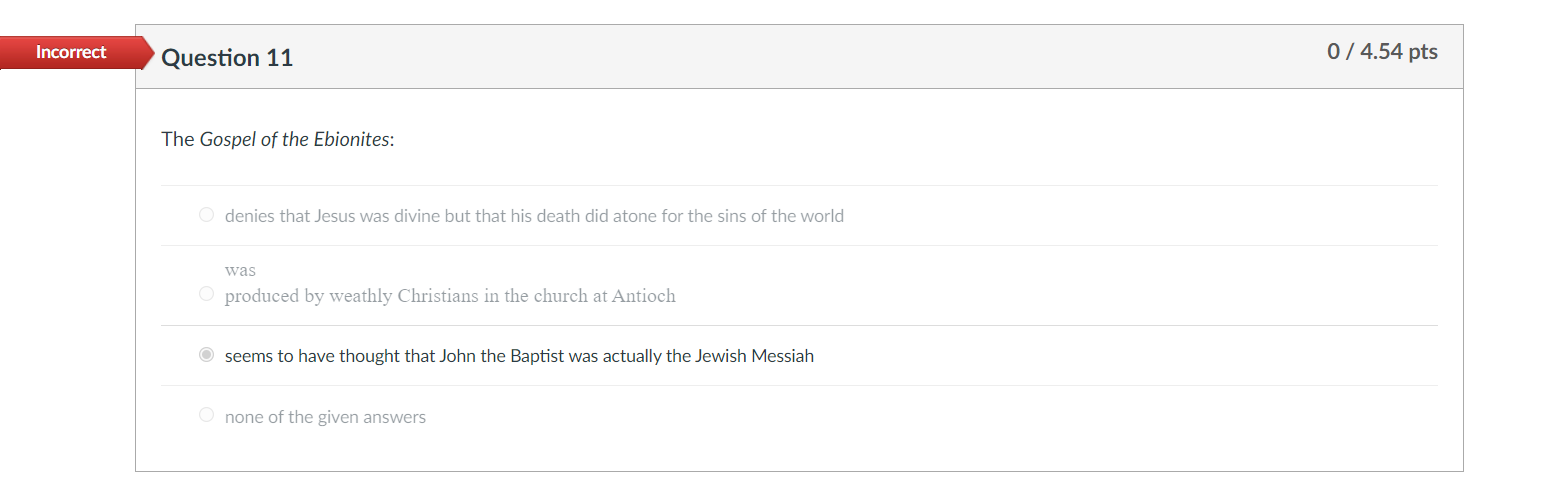Image resolution: width=1553 pixels, height=497 pixels.
Task: Click the empty grey question header bar
Action: click(800, 57)
